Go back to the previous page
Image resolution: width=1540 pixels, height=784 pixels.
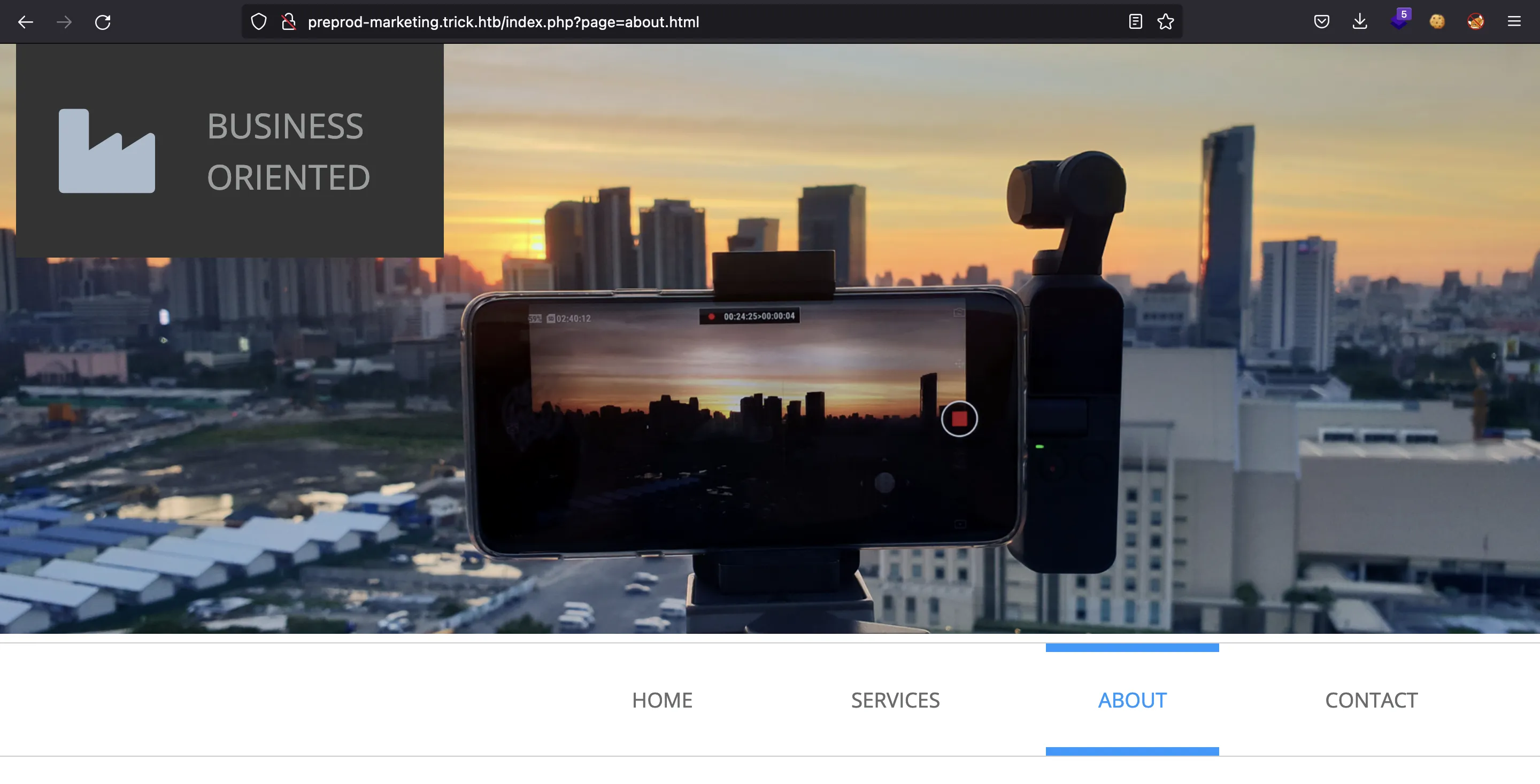point(26,22)
